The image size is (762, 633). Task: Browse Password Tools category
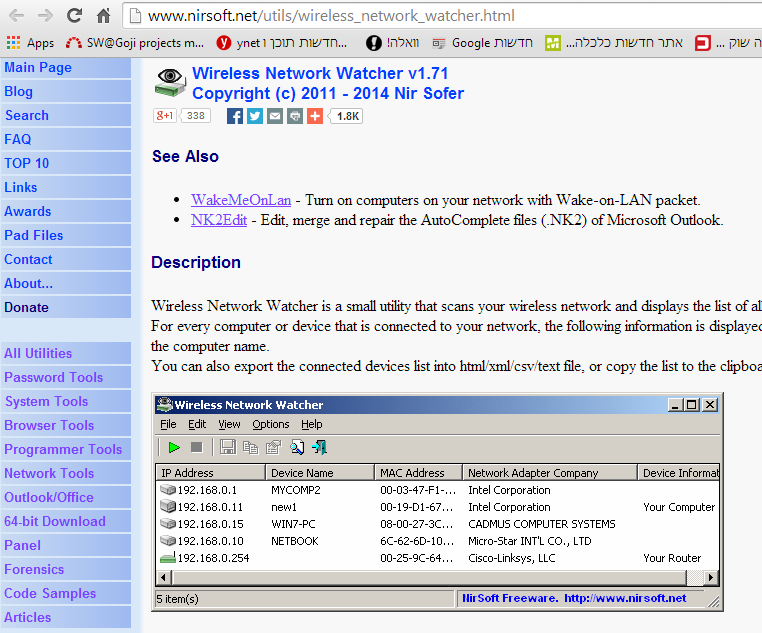[66, 377]
